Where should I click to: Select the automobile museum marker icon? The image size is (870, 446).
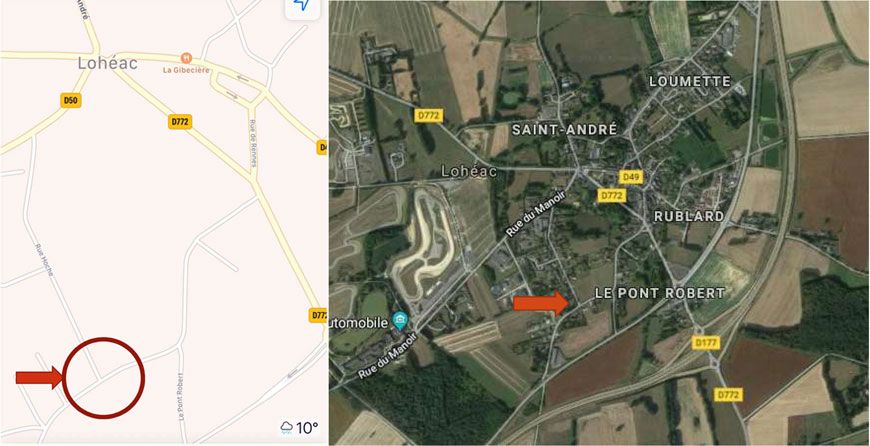click(399, 319)
